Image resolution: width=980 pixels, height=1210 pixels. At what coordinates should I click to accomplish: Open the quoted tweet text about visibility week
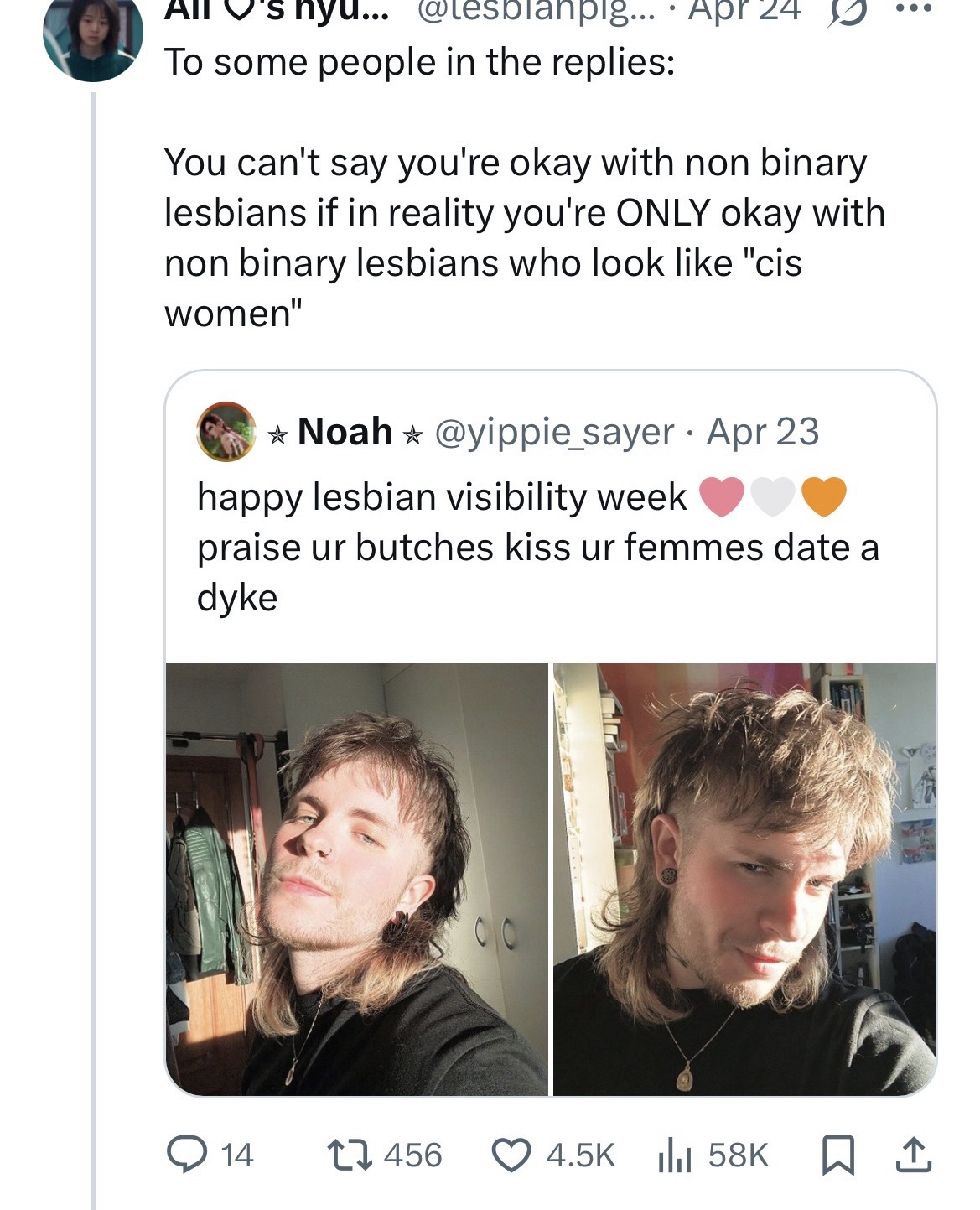(538, 547)
